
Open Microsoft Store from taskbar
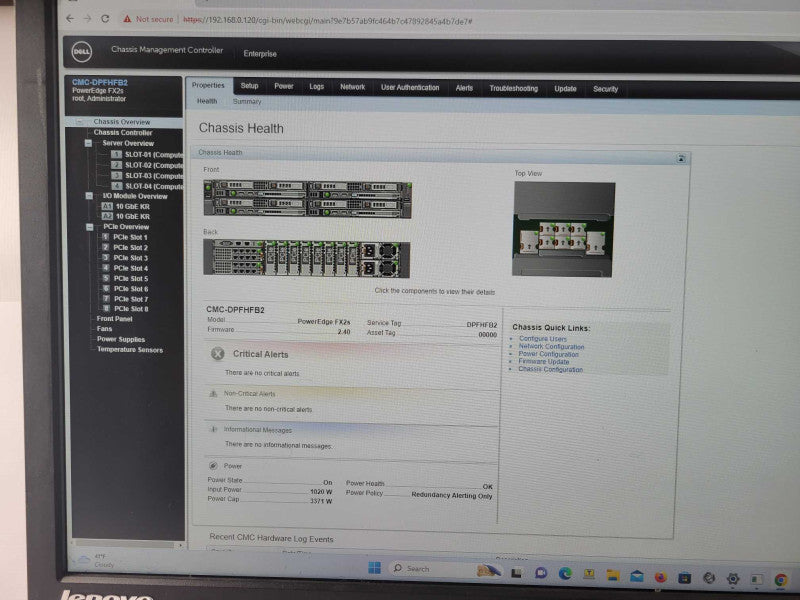(685, 578)
